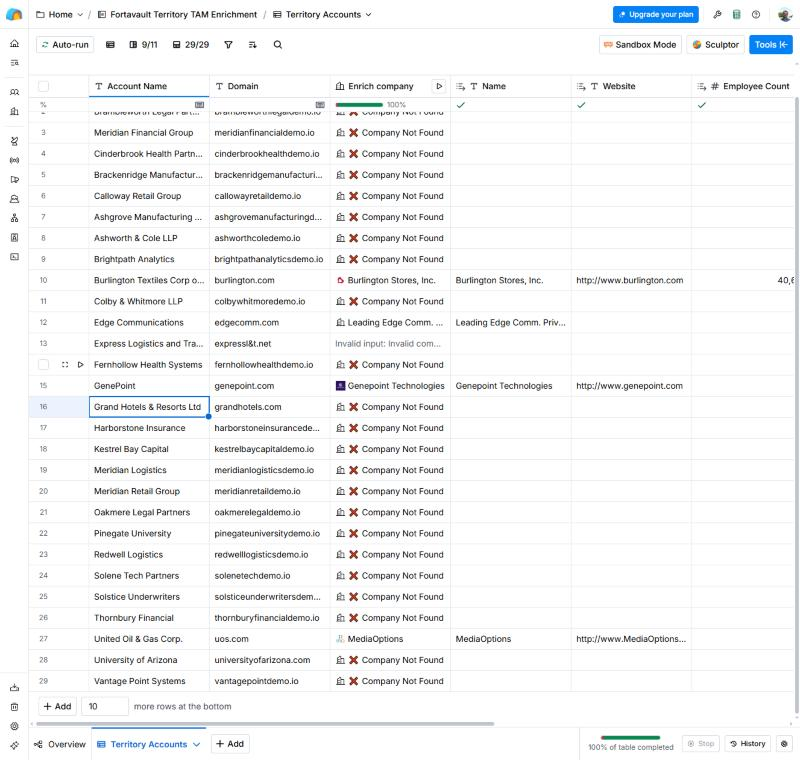The image size is (800, 760).
Task: Toggle the select-all rows checkbox
Action: pyautogui.click(x=44, y=86)
